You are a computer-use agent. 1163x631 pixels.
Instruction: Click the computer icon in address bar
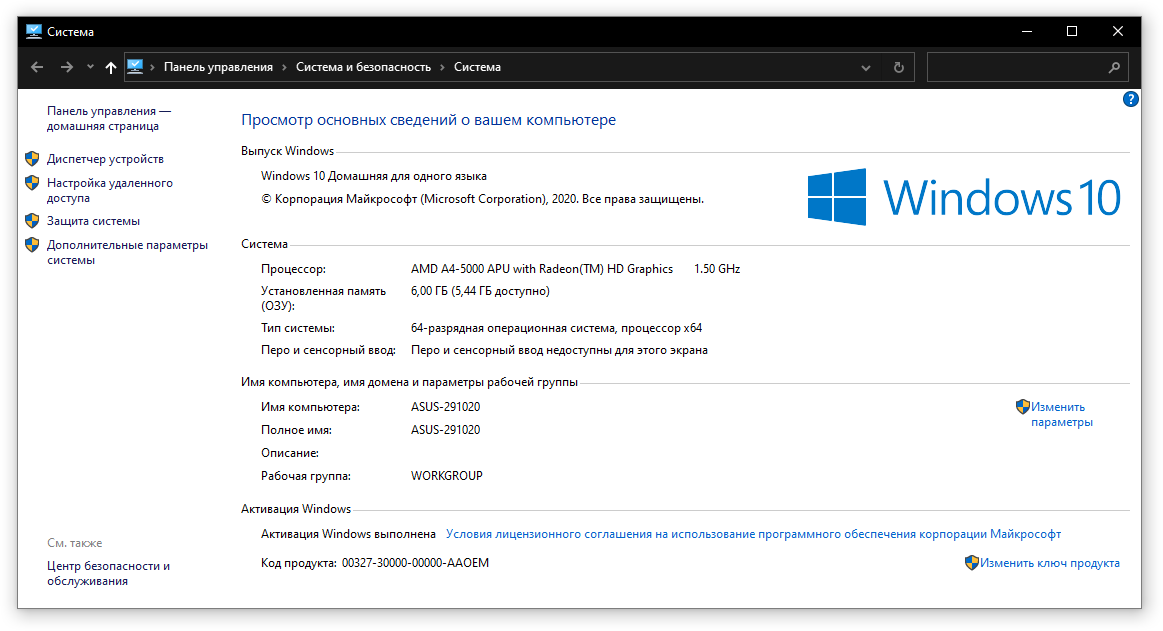click(135, 67)
